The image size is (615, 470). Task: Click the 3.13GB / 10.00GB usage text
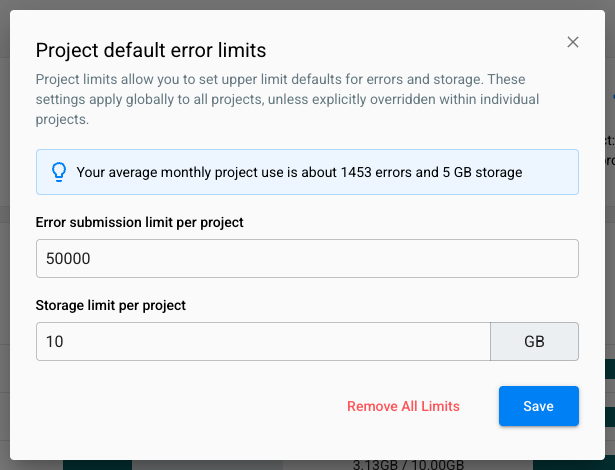tap(408, 464)
